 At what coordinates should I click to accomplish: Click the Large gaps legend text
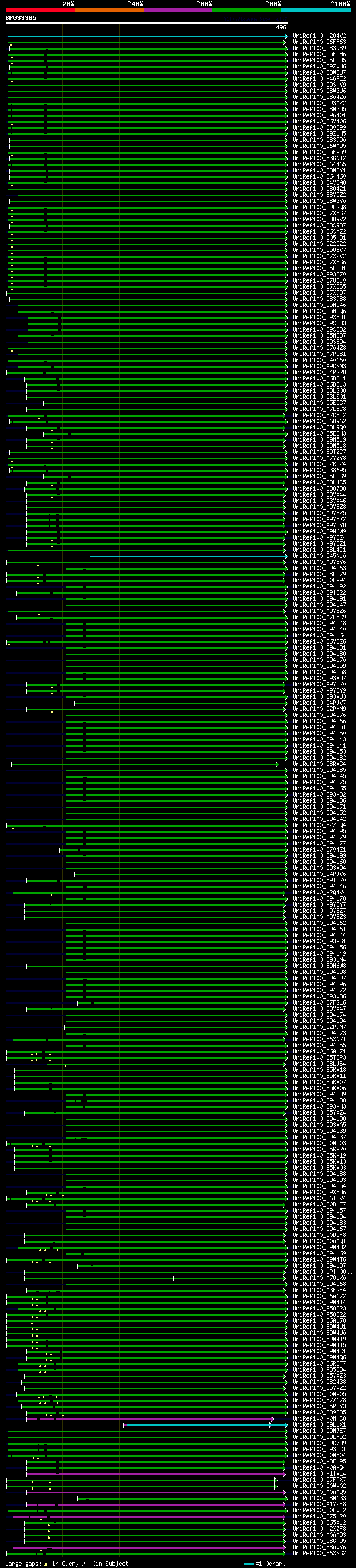(x=68, y=1564)
